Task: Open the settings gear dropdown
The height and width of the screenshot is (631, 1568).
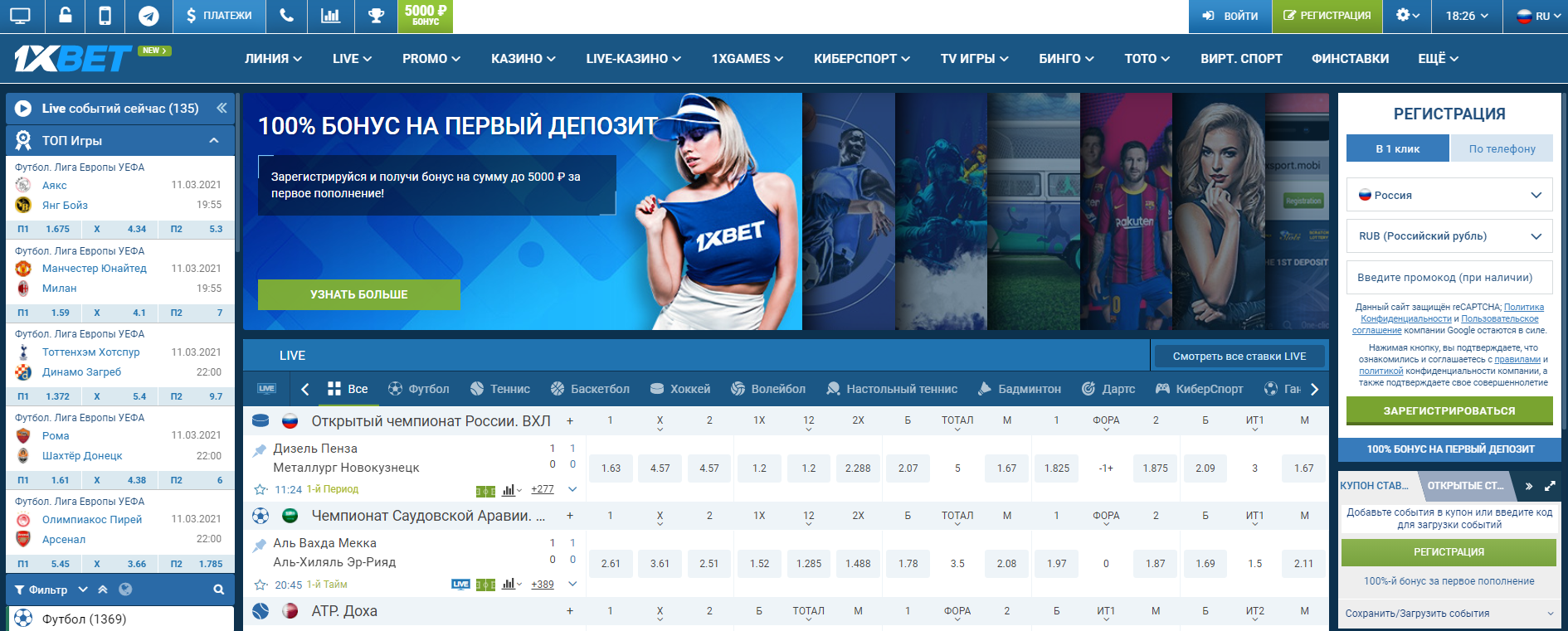Action: coord(1407,16)
